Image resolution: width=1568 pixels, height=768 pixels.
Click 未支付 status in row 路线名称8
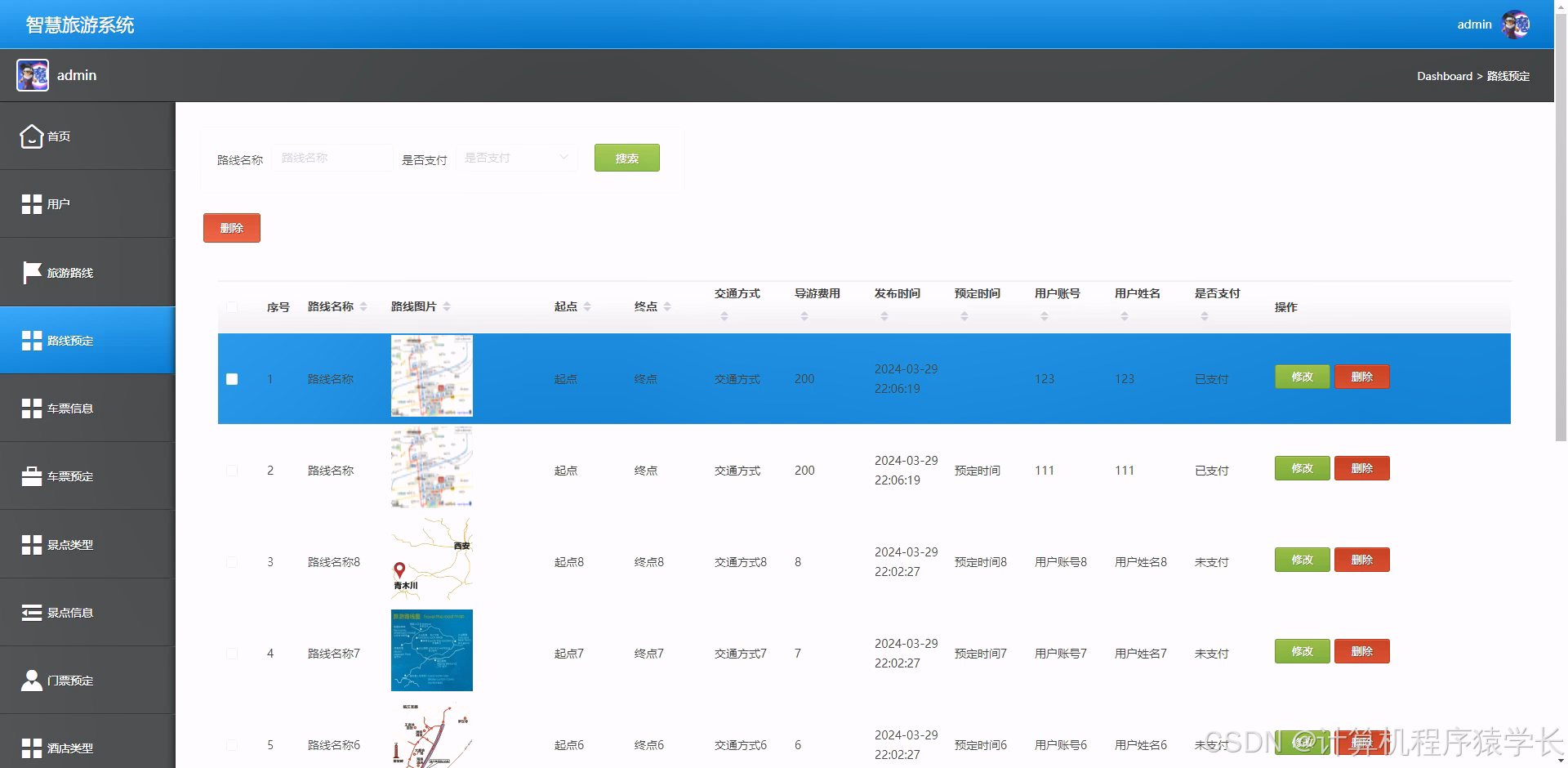[x=1211, y=562]
